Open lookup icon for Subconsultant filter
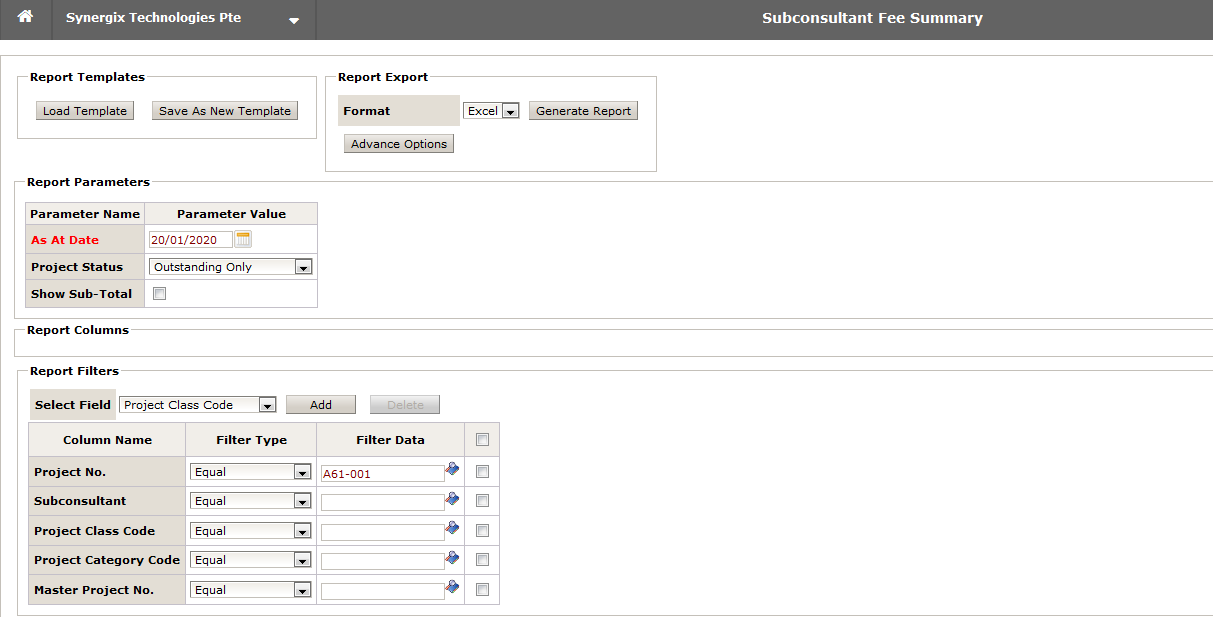This screenshot has height=617, width=1213. tap(452, 498)
